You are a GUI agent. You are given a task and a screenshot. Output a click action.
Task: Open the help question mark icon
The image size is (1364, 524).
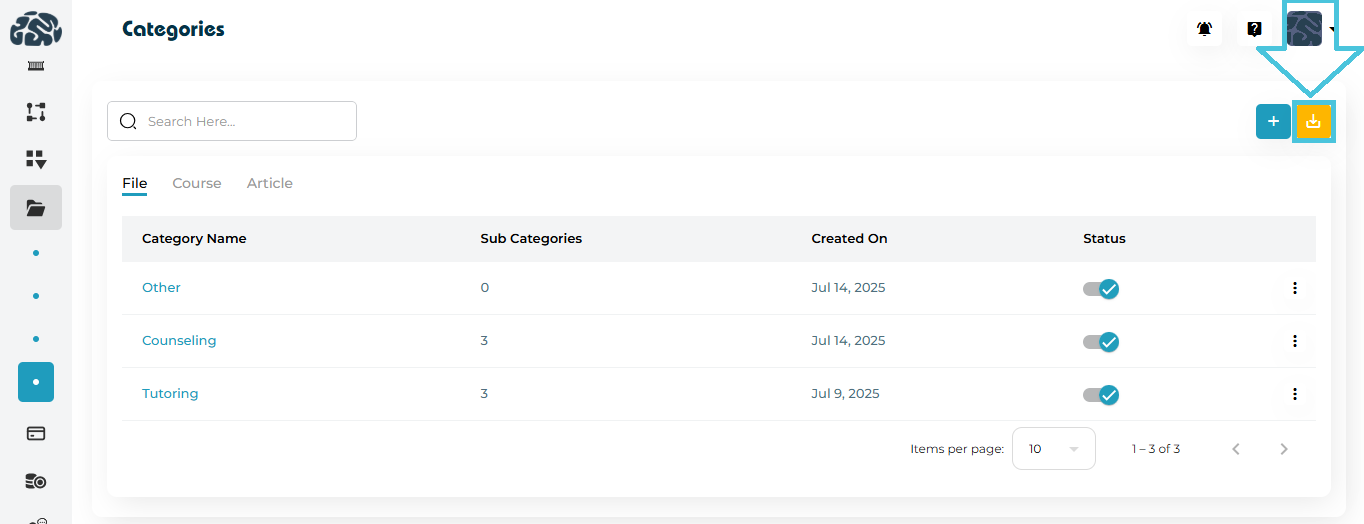pos(1254,29)
